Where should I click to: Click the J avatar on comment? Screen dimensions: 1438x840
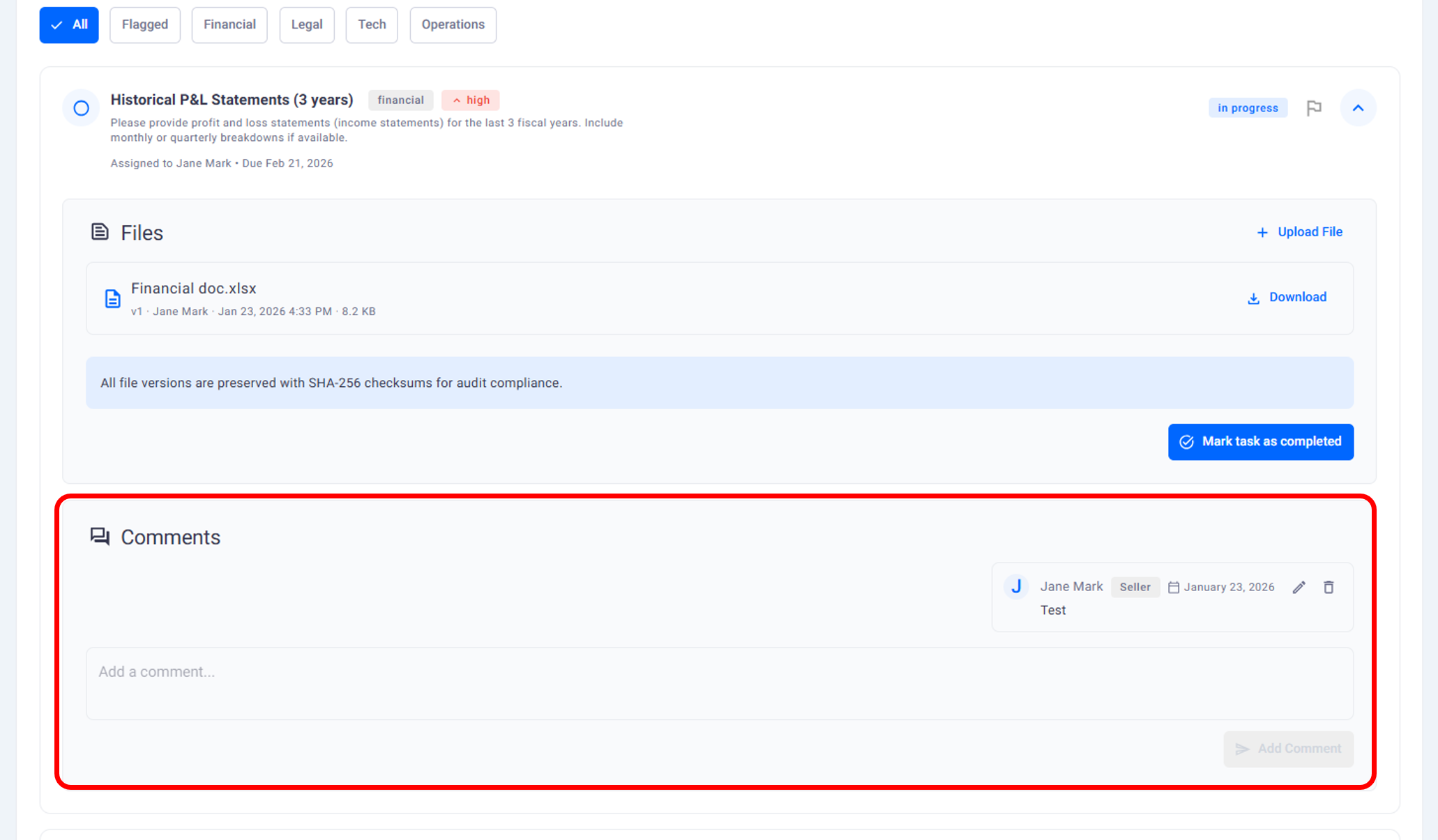pyautogui.click(x=1016, y=587)
